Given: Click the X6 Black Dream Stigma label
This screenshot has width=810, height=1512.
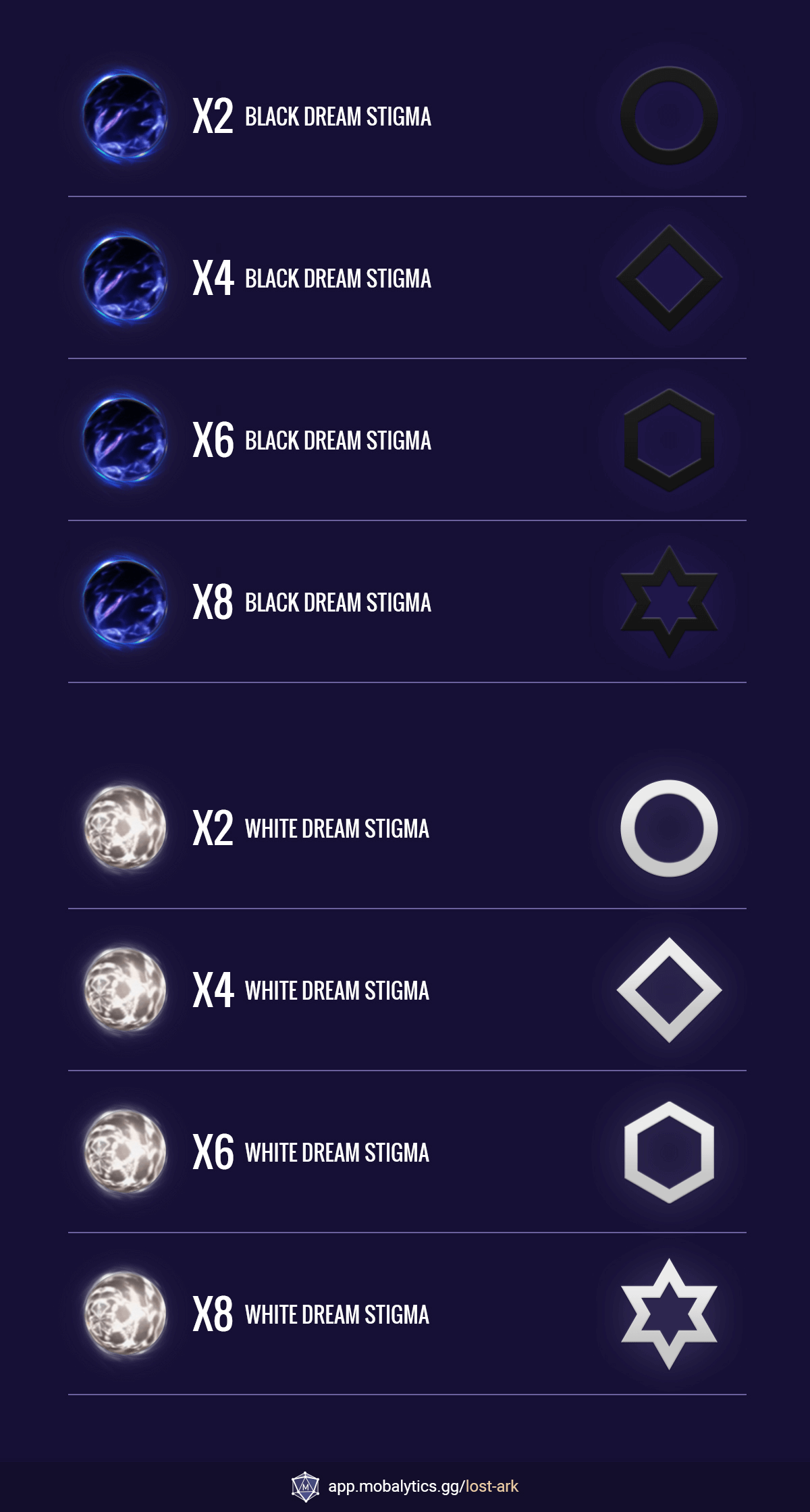Looking at the screenshot, I should tap(312, 440).
